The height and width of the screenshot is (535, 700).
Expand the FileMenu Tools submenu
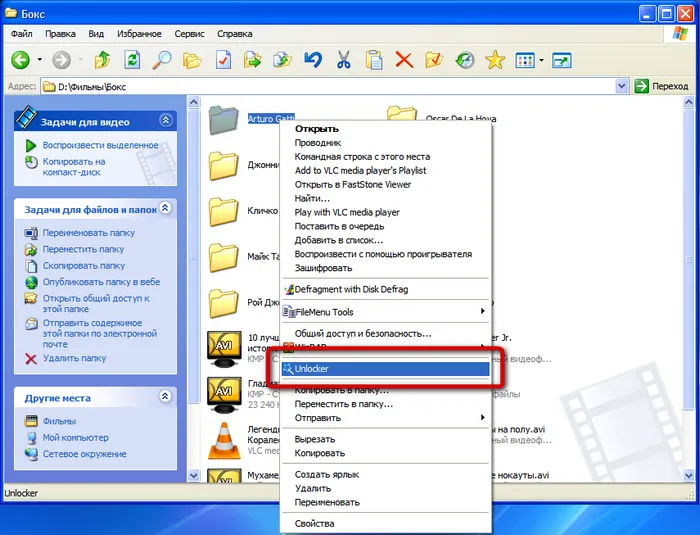pos(390,312)
